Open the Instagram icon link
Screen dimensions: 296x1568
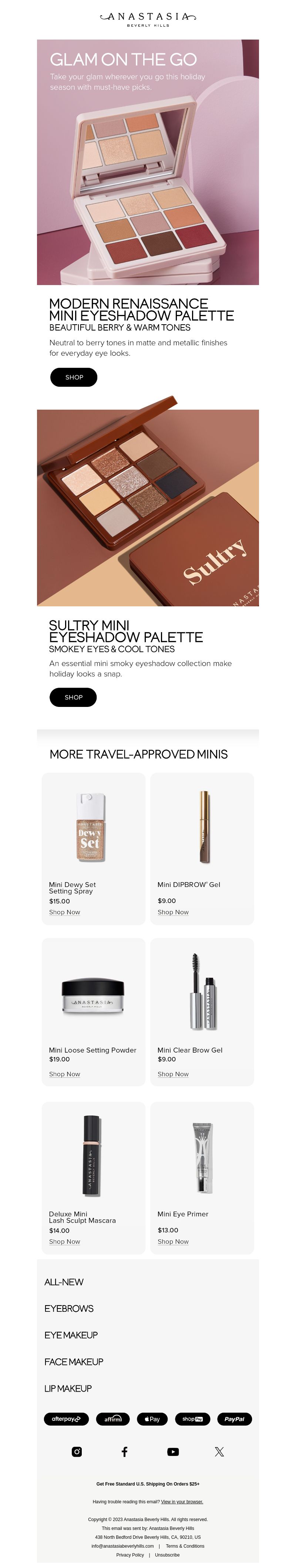pyautogui.click(x=77, y=1452)
